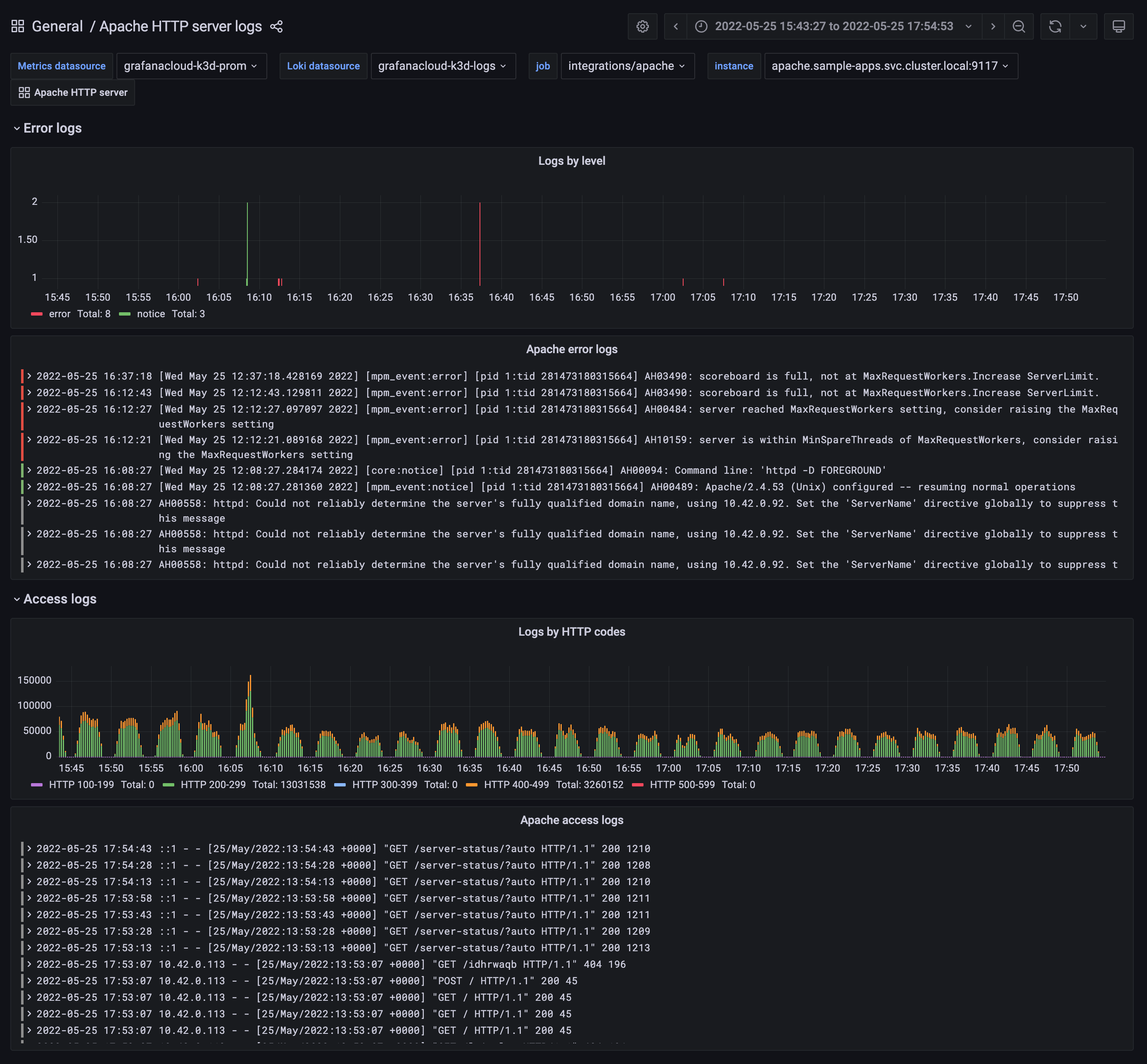The height and width of the screenshot is (1064, 1147).
Task: Shift time range forward with right arrow
Action: click(x=993, y=26)
